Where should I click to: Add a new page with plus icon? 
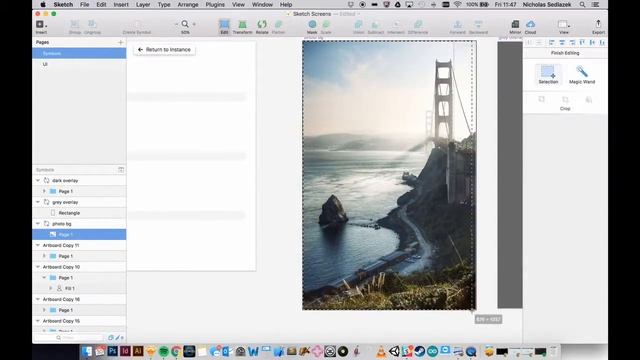(120, 42)
